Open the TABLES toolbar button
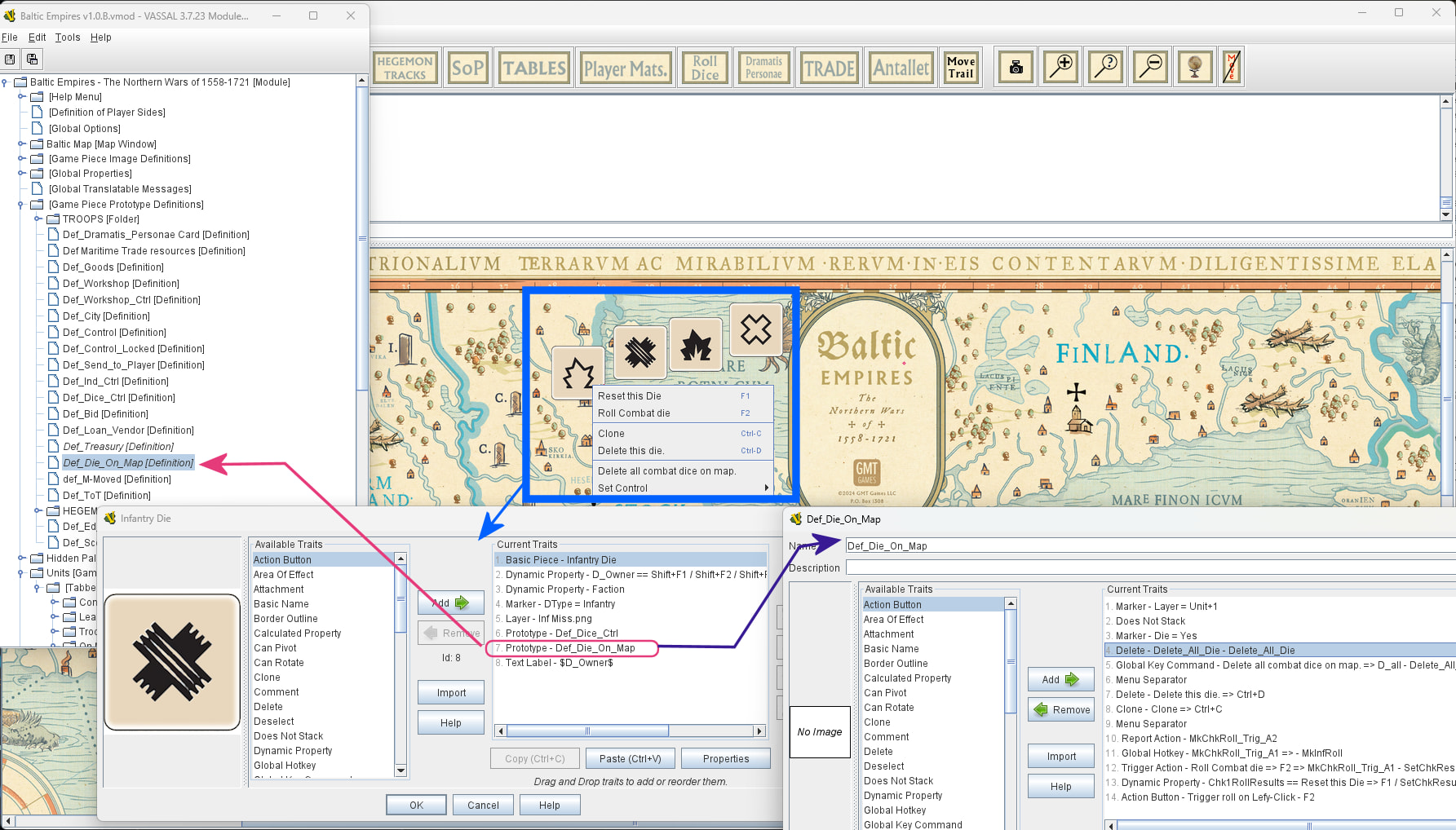This screenshot has height=830, width=1456. 534,68
